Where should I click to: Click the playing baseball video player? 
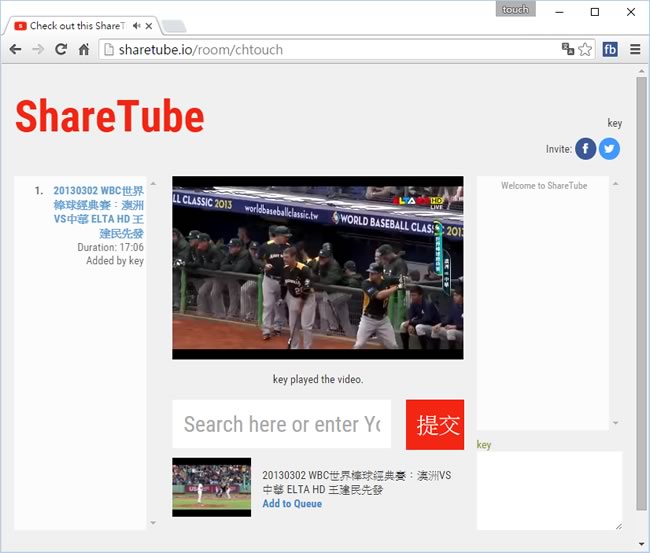click(318, 268)
